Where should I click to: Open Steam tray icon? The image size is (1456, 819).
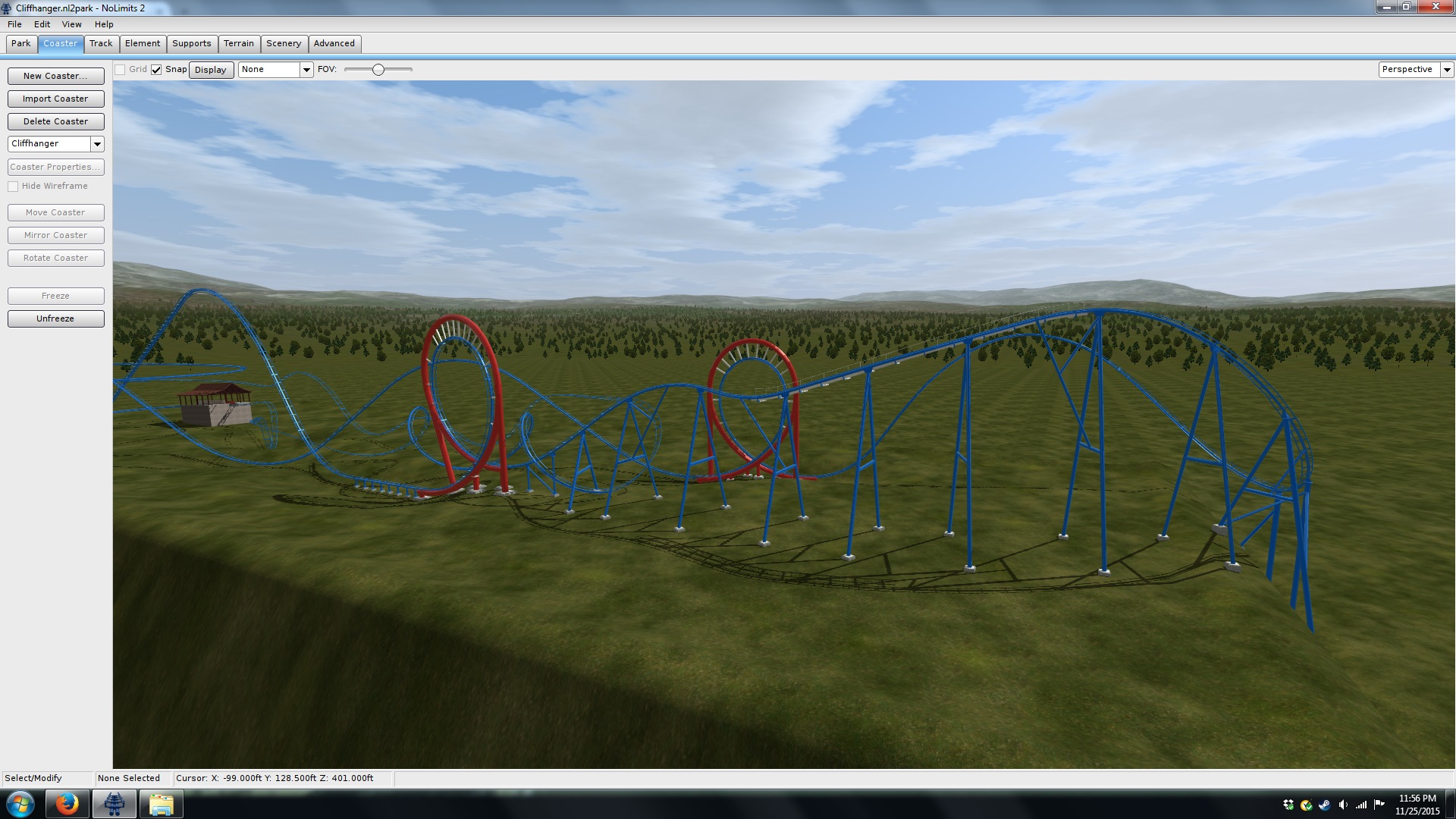point(1324,805)
